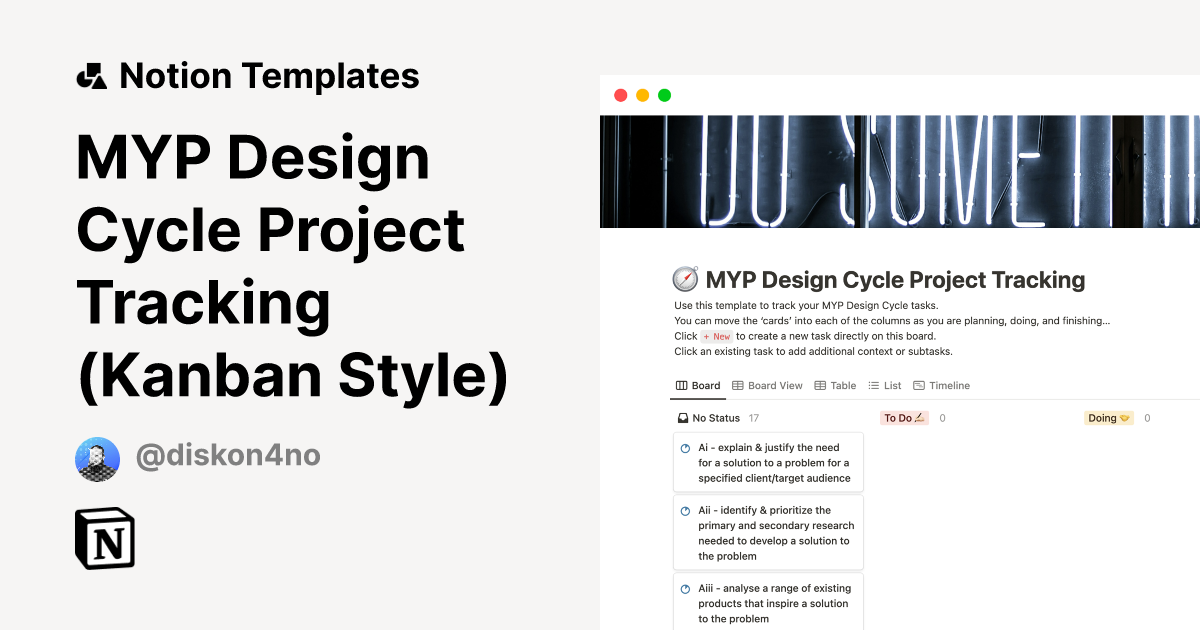Click the To Do status badge
1200x630 pixels.
pos(903,418)
